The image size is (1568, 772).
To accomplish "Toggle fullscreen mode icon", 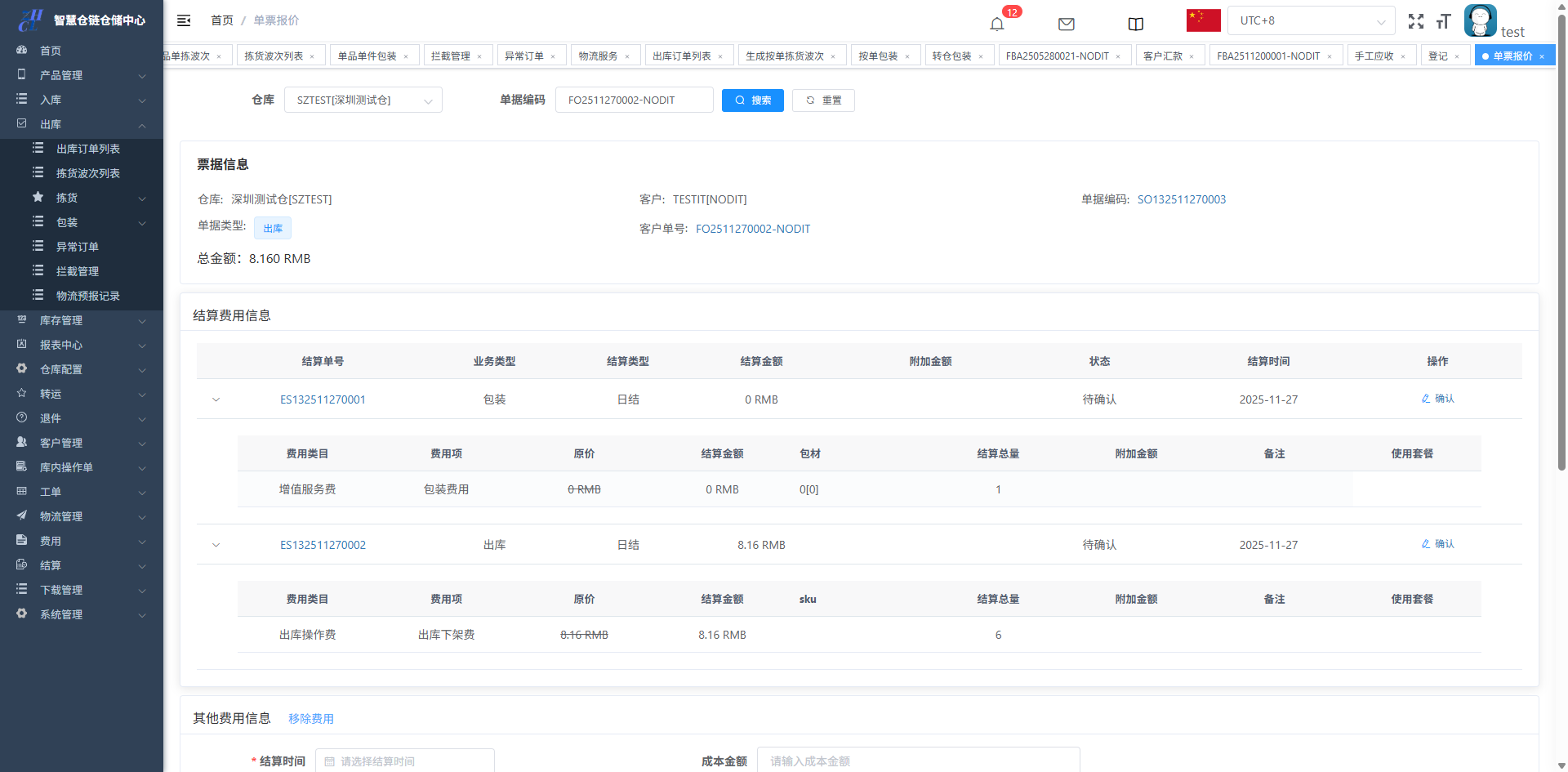I will 1415,21.
